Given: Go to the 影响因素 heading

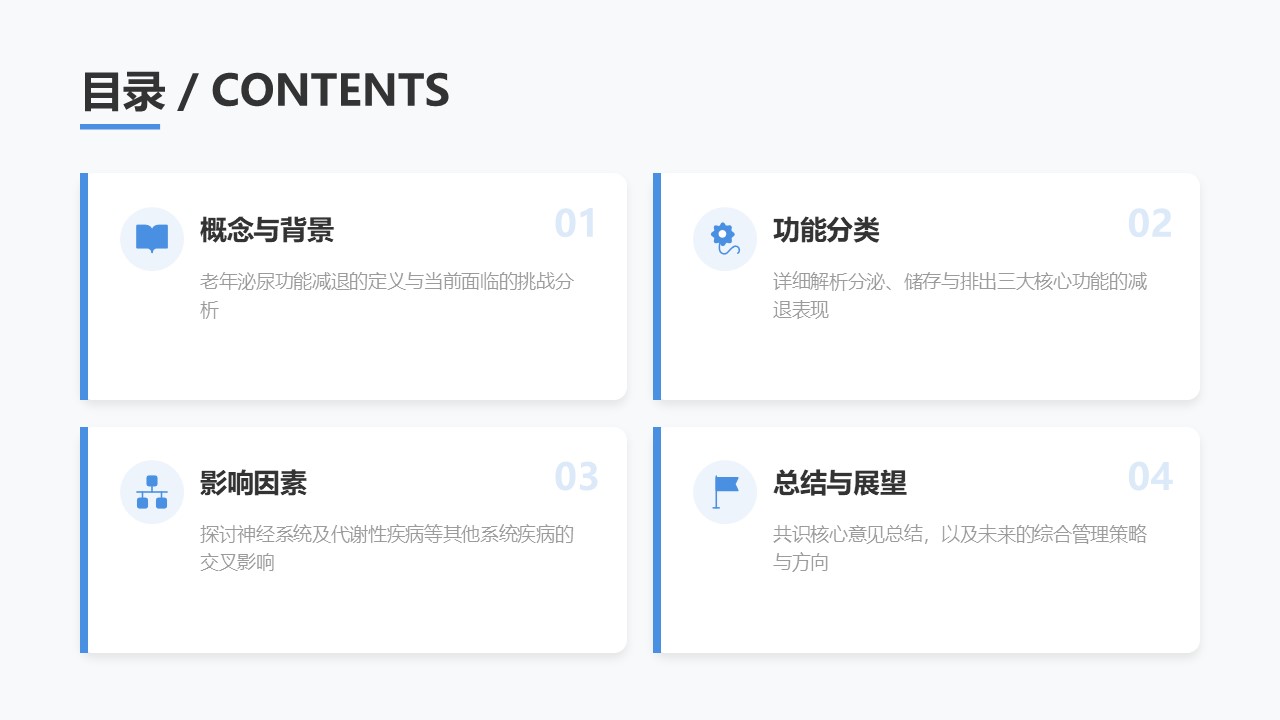Looking at the screenshot, I should [253, 484].
